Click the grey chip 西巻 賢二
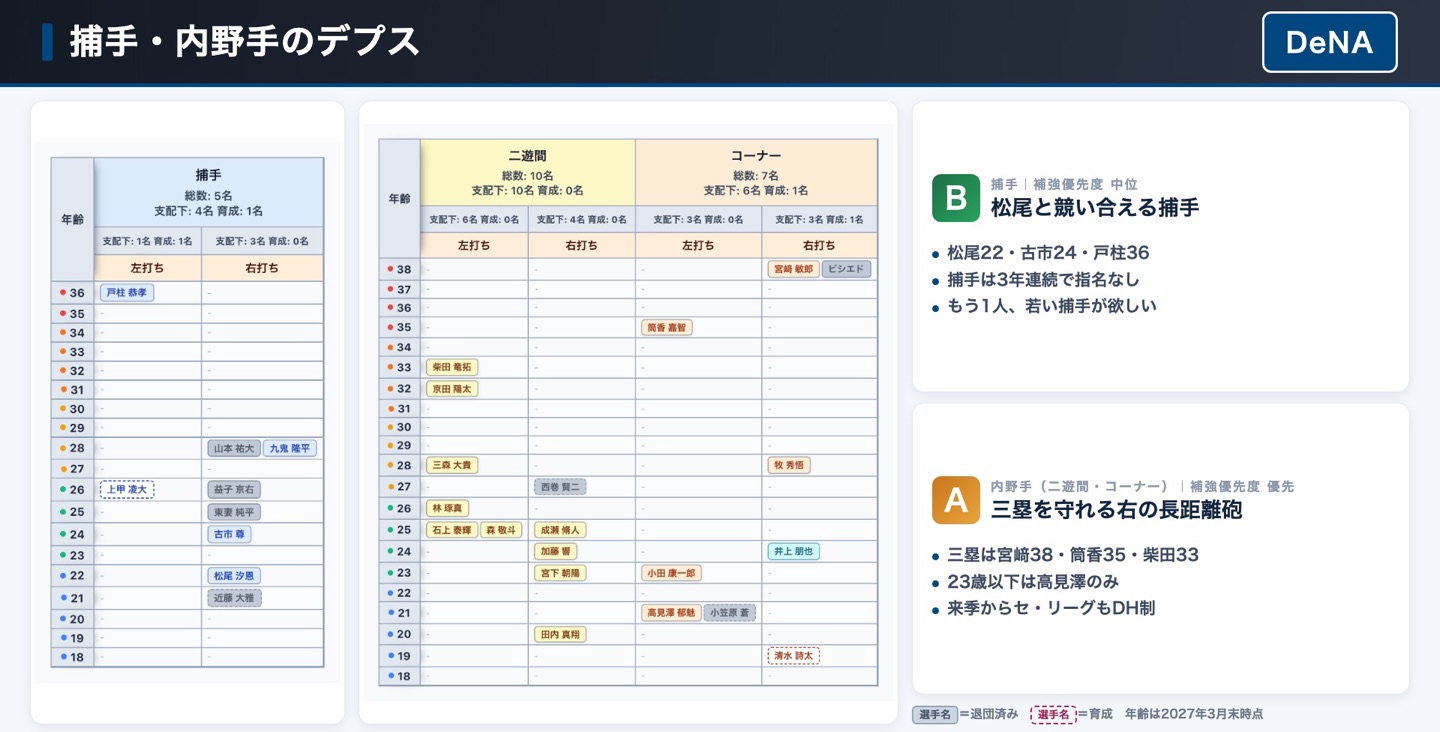This screenshot has height=732, width=1440. pos(560,487)
